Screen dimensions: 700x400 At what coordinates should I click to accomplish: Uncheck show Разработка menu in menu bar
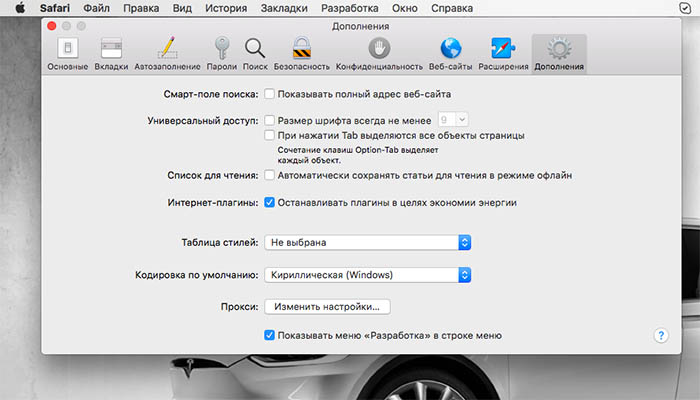pyautogui.click(x=269, y=335)
